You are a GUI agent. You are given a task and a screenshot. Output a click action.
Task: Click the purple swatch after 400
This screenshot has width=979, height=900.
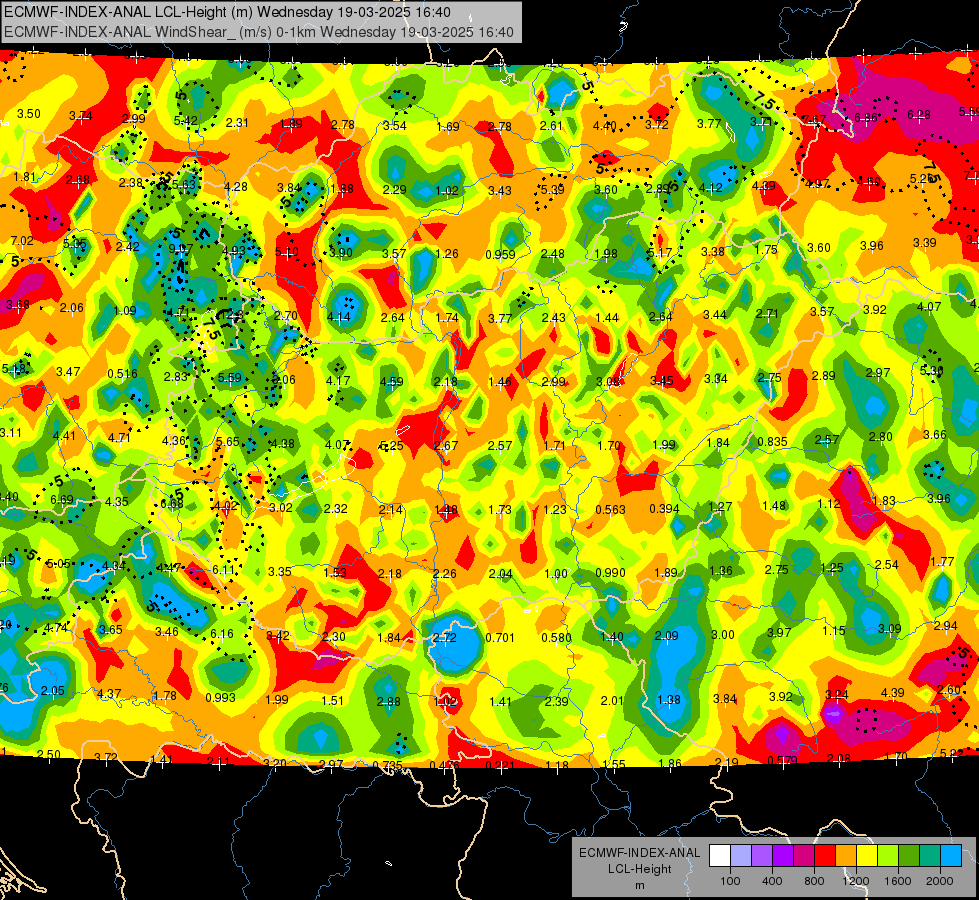click(x=783, y=856)
